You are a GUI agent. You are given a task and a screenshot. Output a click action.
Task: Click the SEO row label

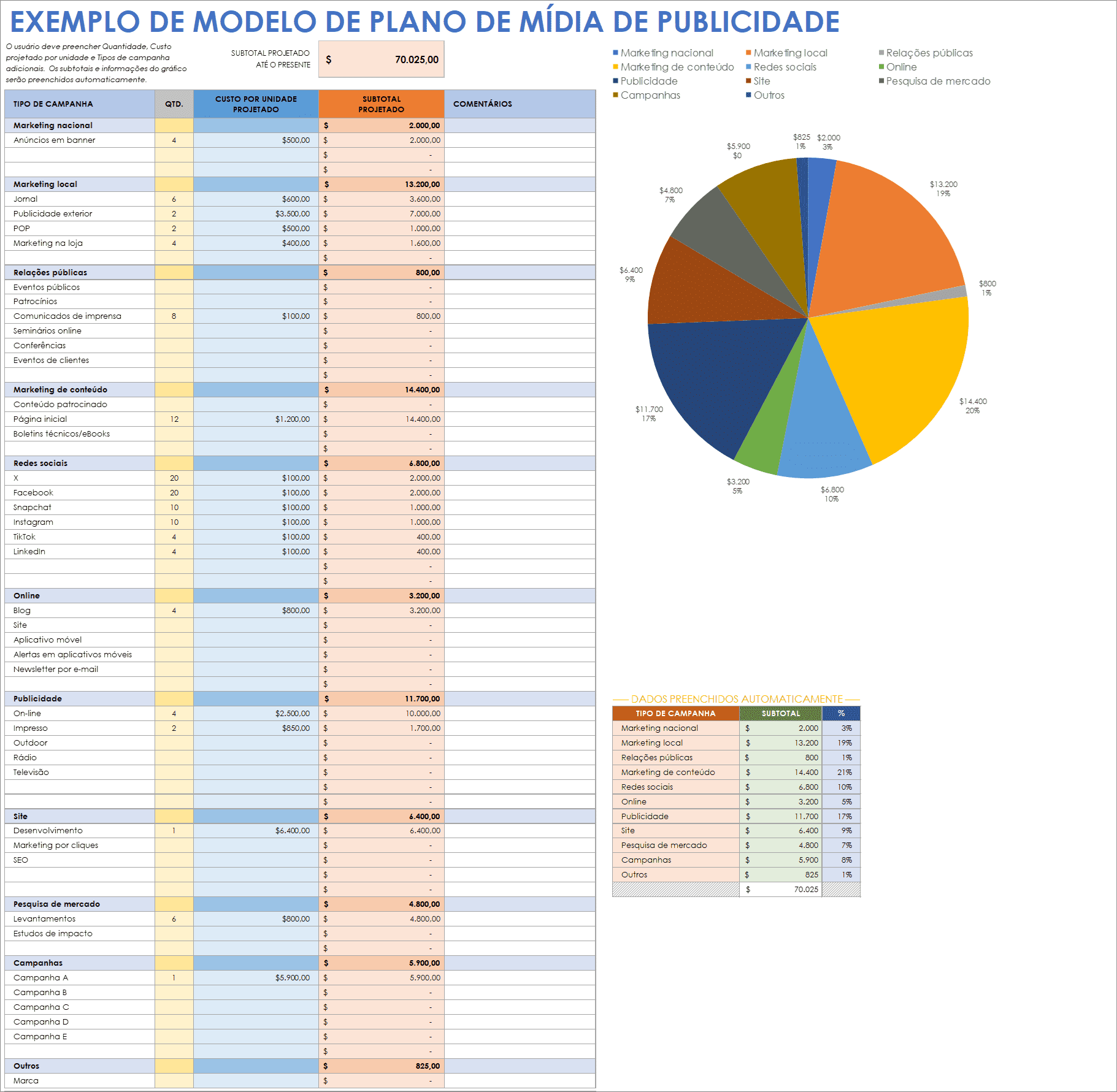21,860
